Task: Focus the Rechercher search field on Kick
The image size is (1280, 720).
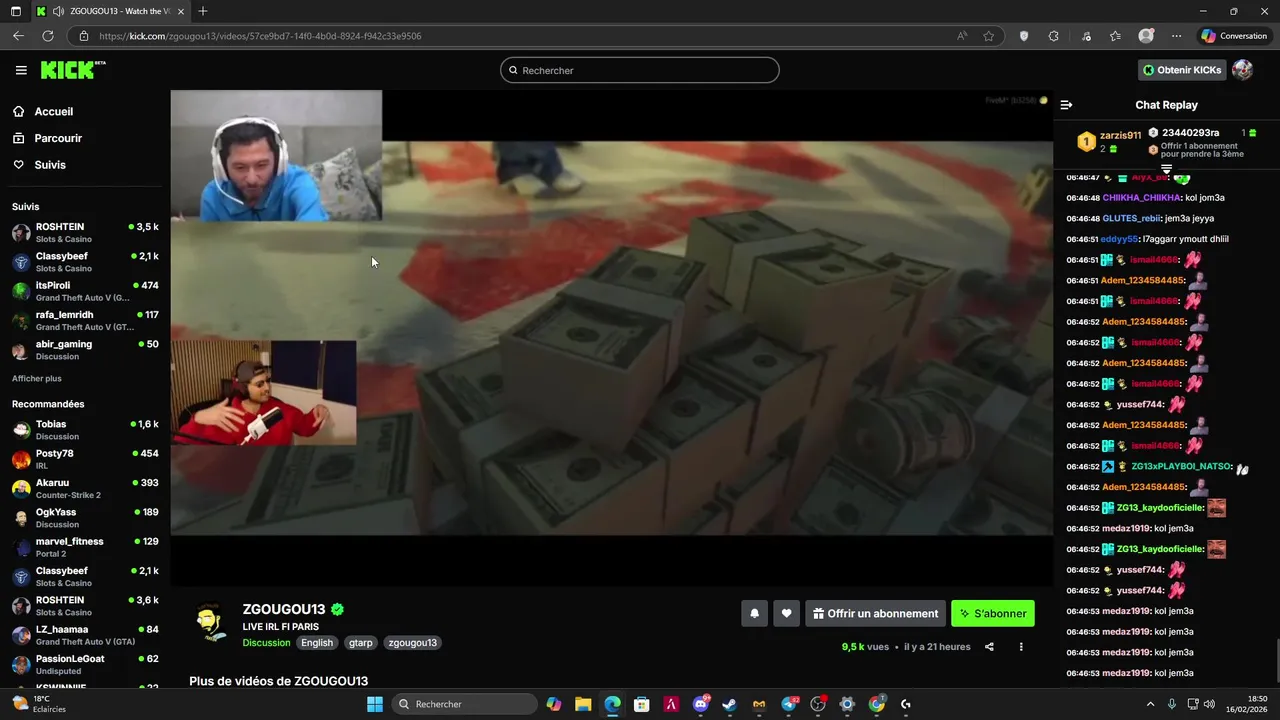Action: (x=640, y=70)
